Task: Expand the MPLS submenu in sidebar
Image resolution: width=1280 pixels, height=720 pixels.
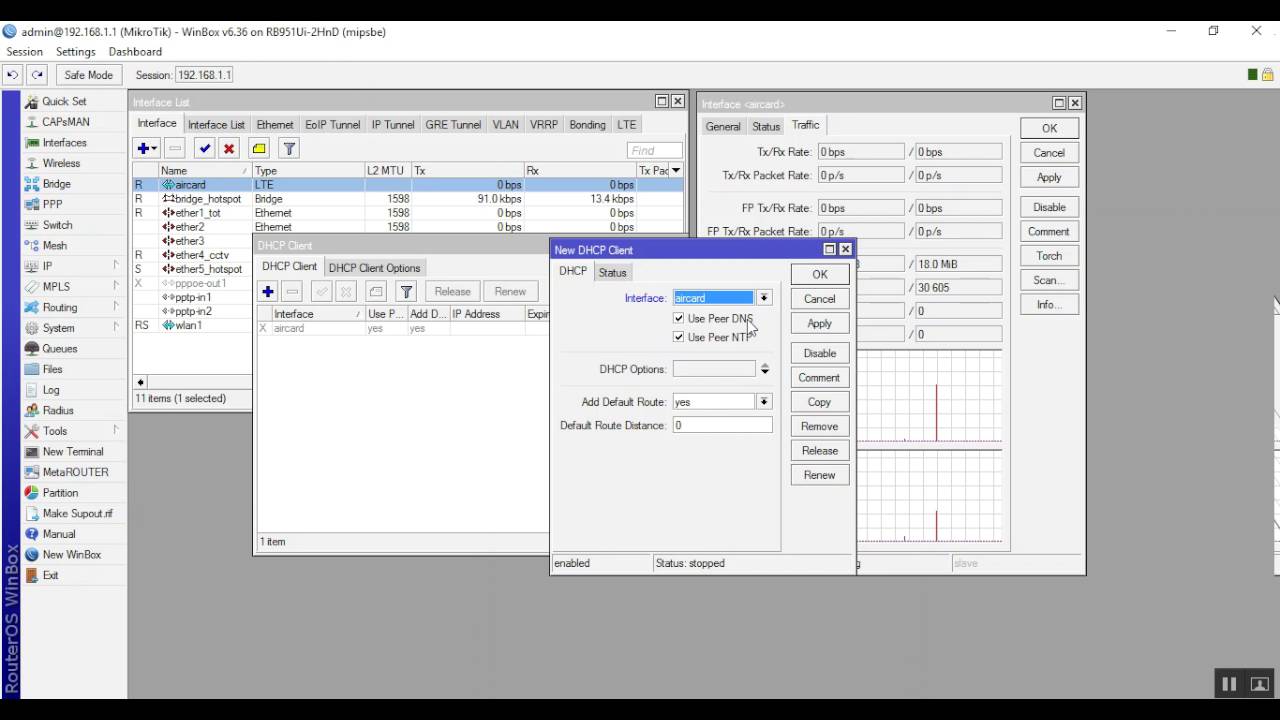Action: 116,287
